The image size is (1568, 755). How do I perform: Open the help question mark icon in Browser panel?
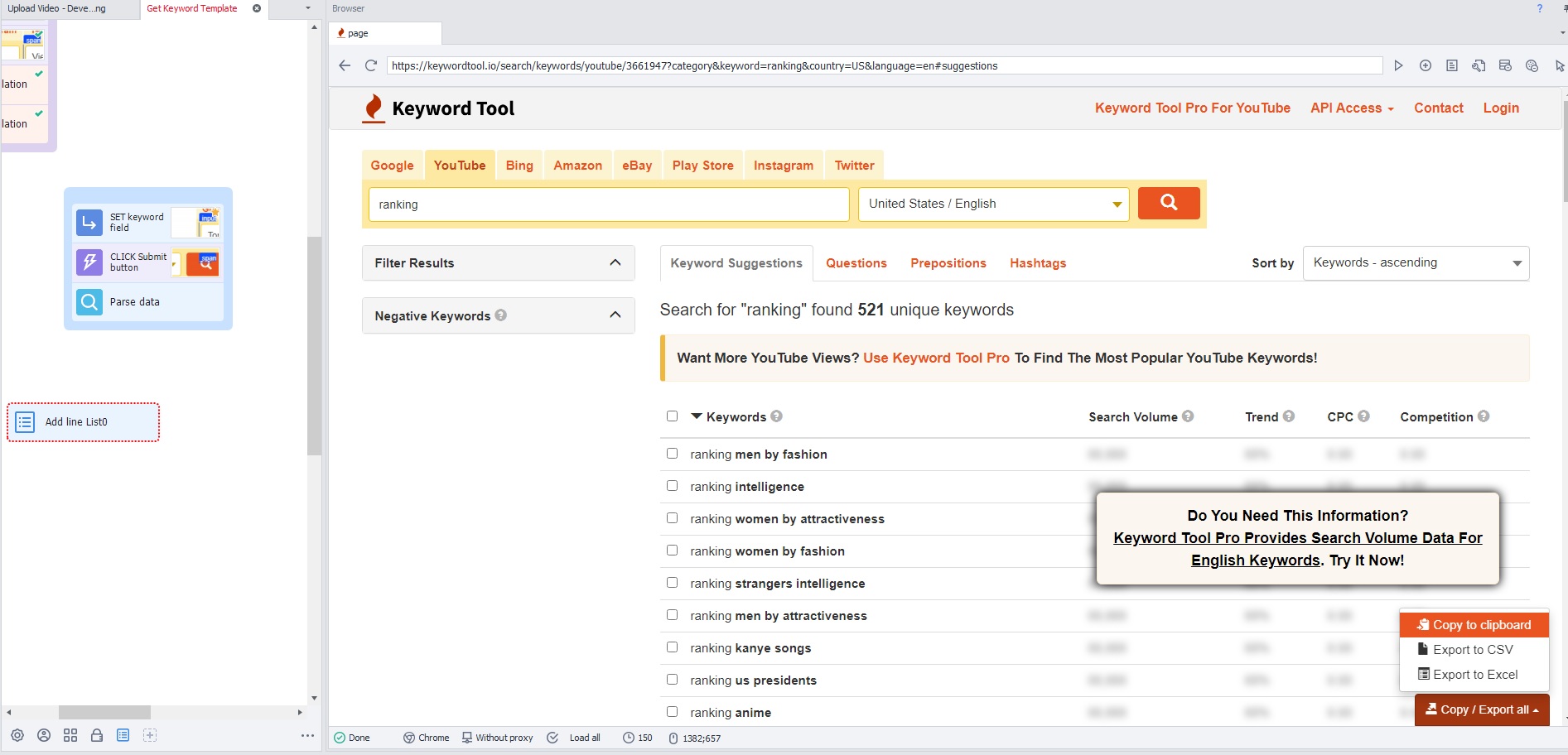[x=1540, y=8]
